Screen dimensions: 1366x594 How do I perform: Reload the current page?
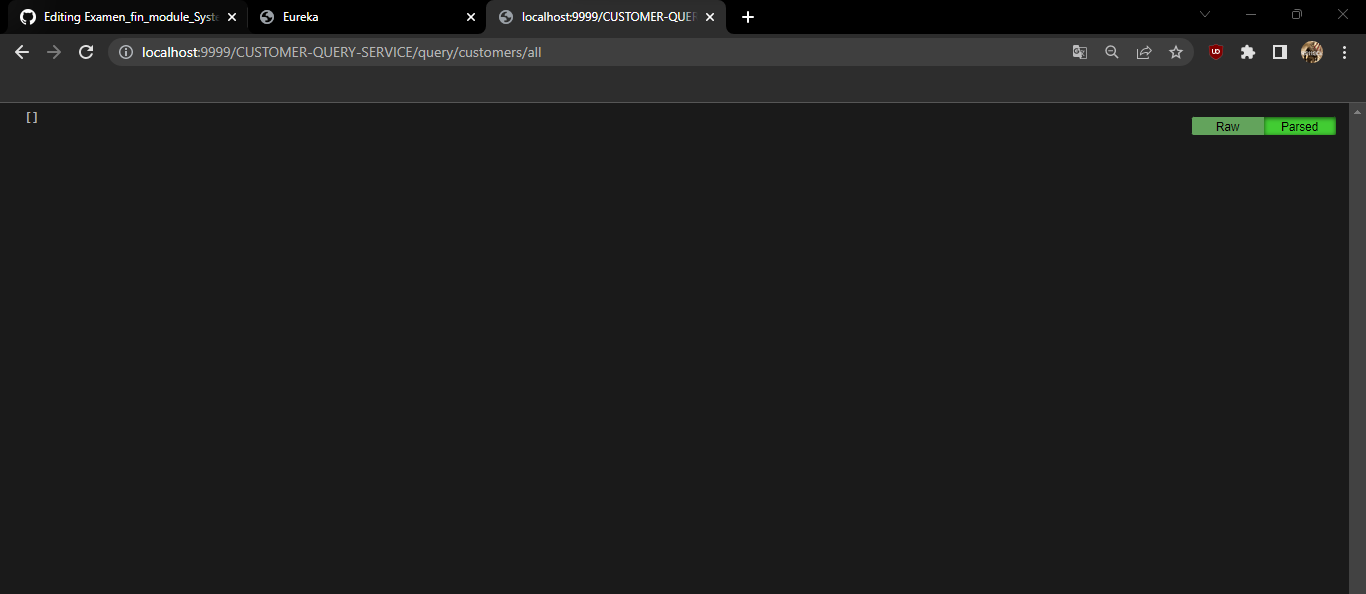pos(86,51)
